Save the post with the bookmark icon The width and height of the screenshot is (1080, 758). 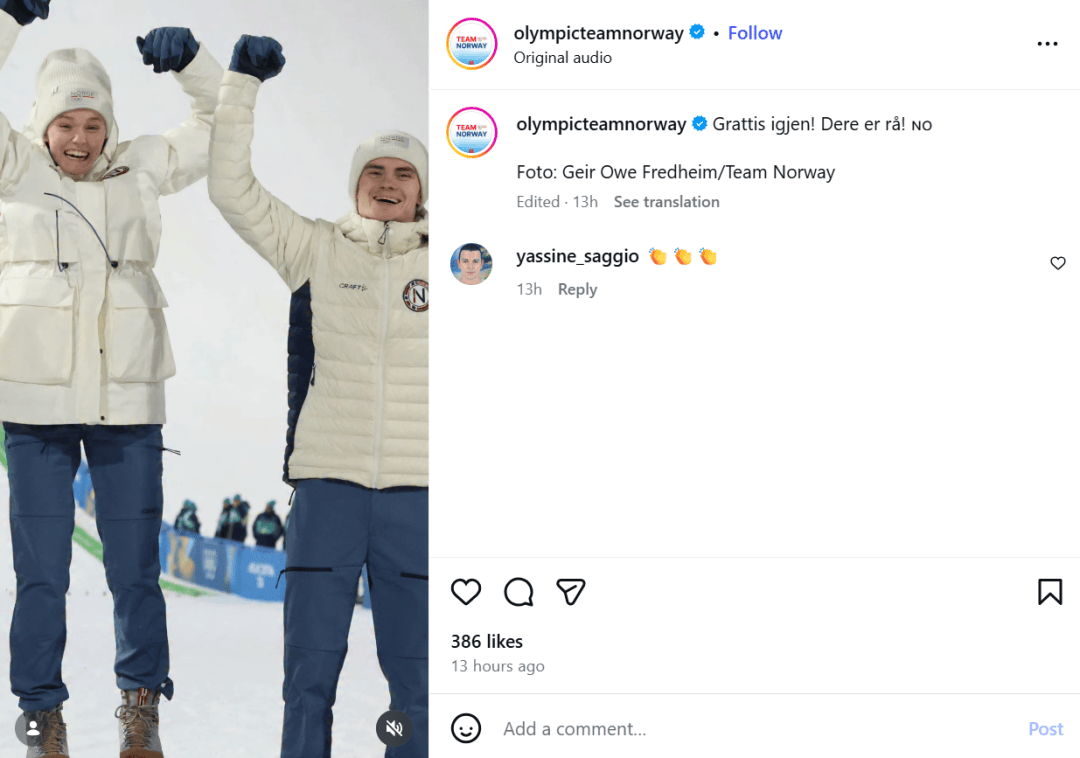click(x=1050, y=592)
